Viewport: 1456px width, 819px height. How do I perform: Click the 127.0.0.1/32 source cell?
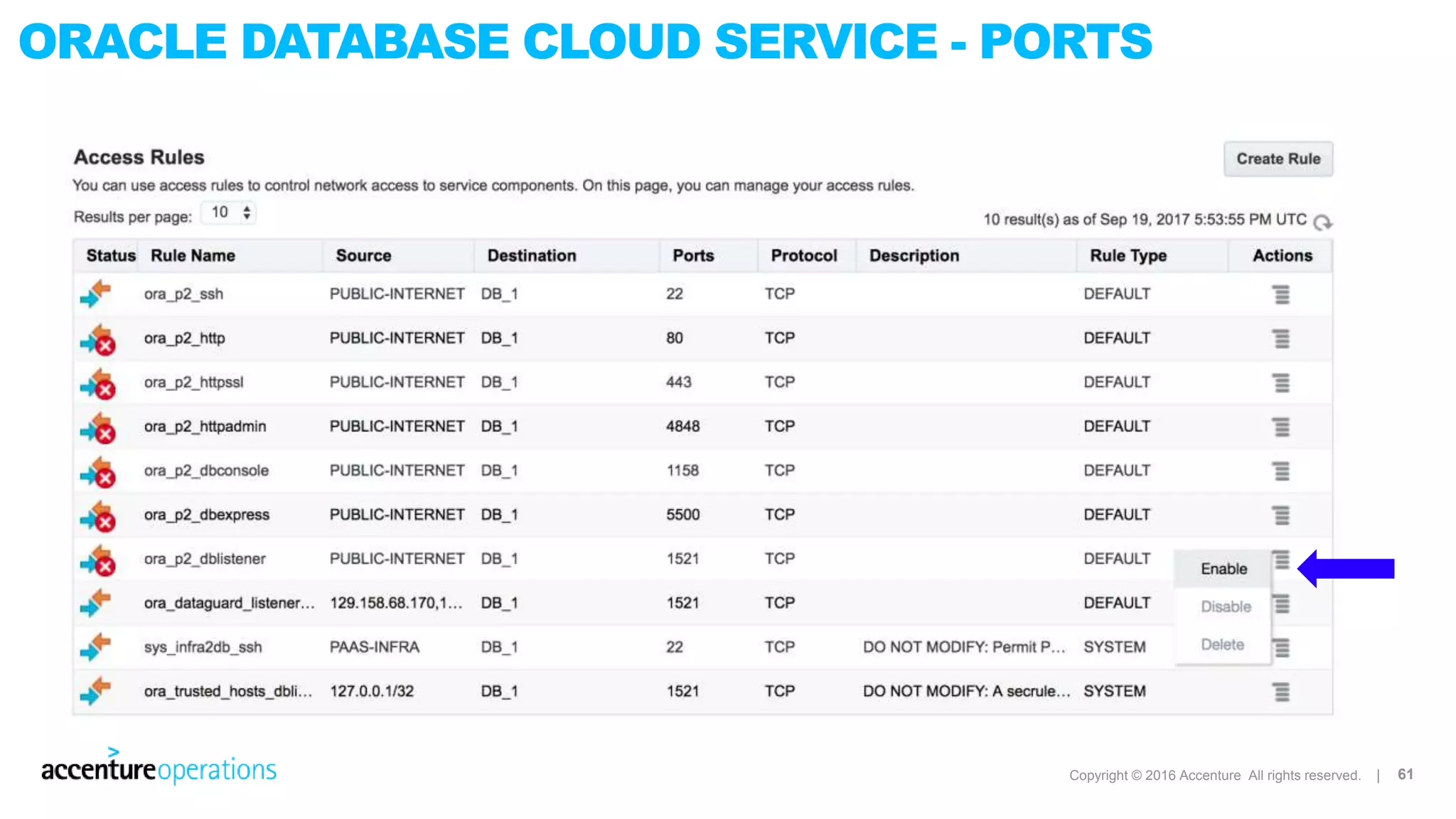[371, 691]
